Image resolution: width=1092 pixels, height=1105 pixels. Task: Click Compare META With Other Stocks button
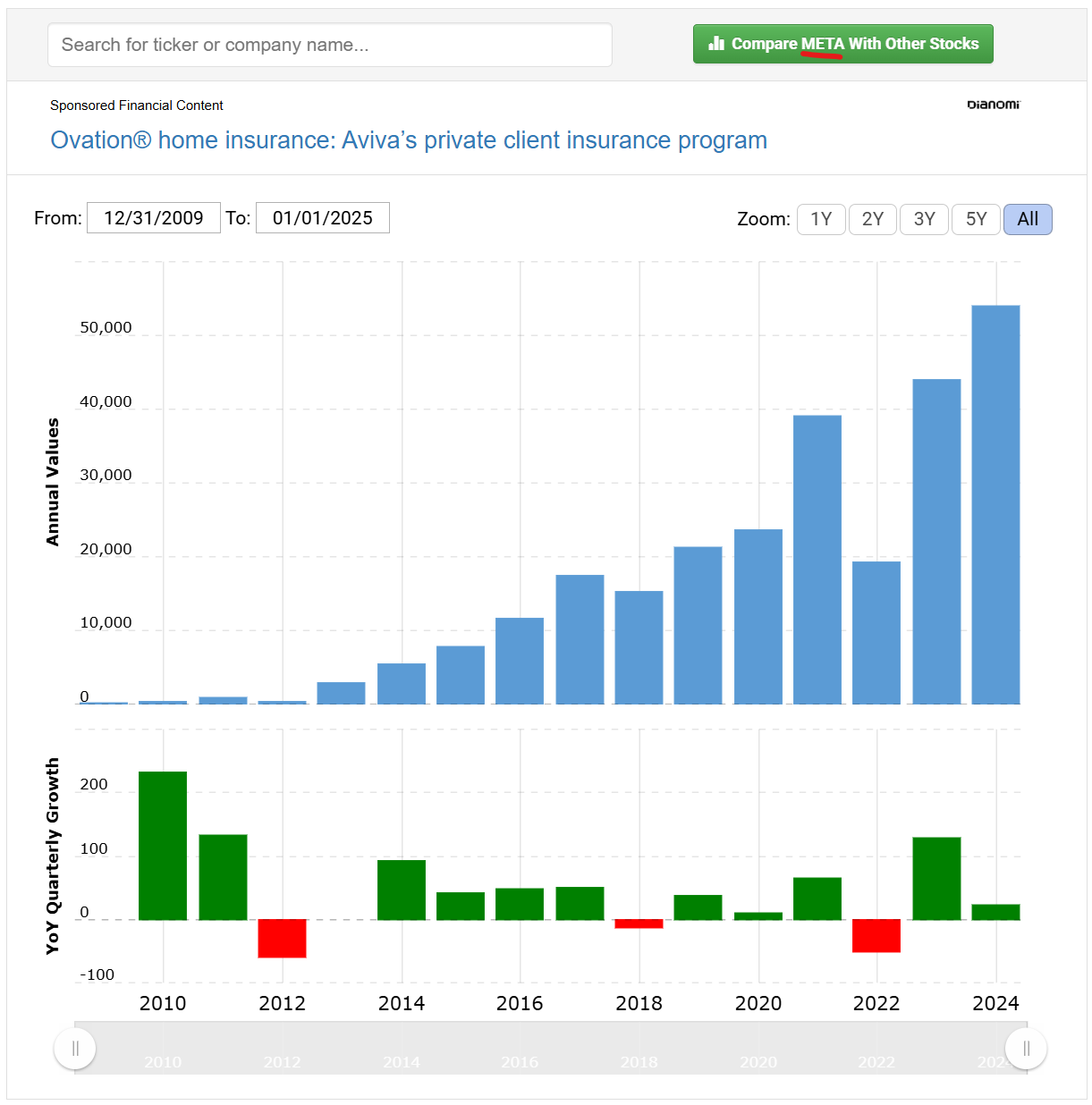(x=842, y=44)
